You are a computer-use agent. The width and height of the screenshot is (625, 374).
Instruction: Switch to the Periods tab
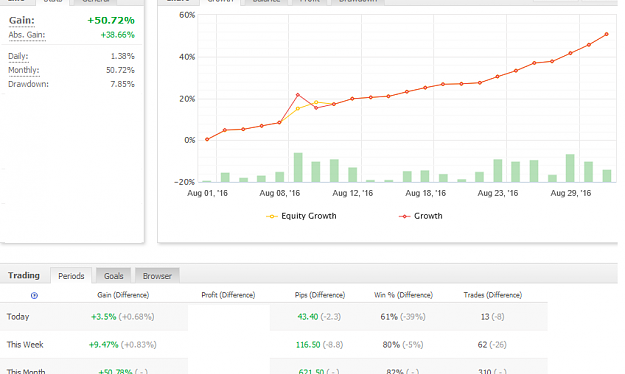pyautogui.click(x=71, y=276)
